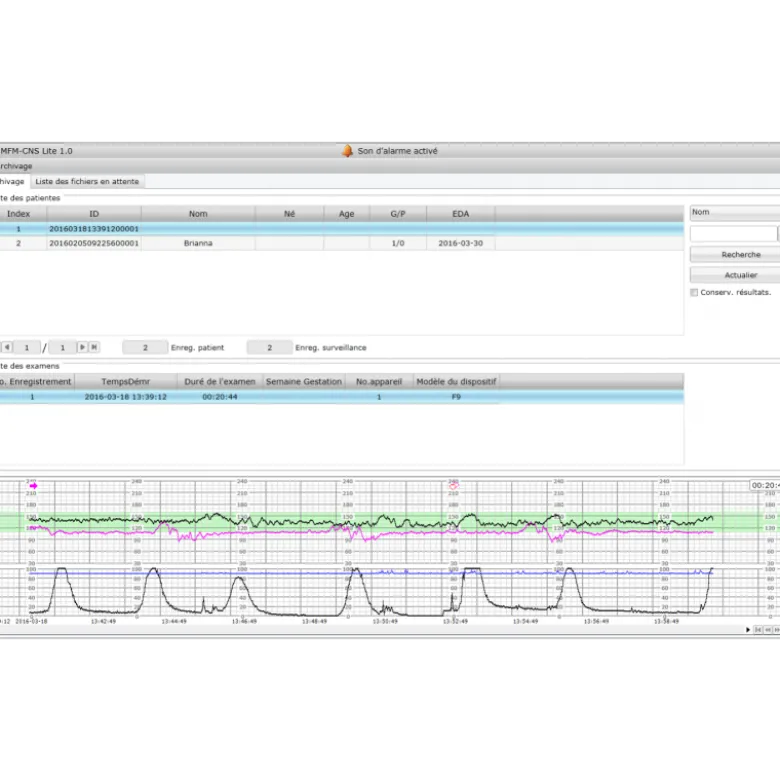Click the alarm bell icon

[x=347, y=151]
